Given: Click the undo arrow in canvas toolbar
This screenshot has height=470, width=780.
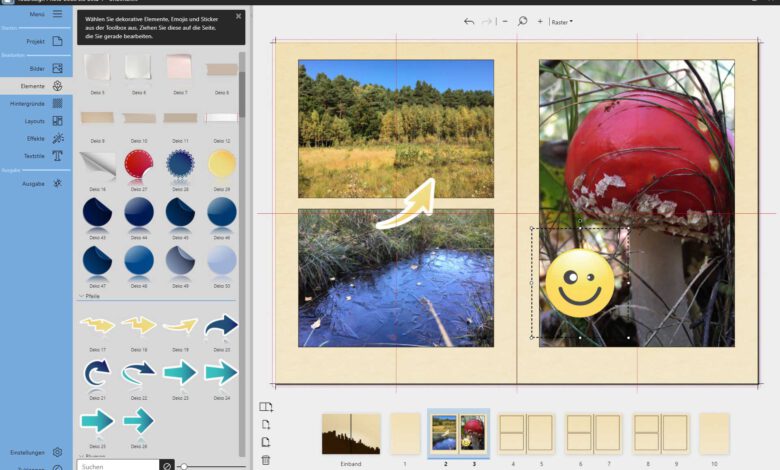Looking at the screenshot, I should 469,21.
